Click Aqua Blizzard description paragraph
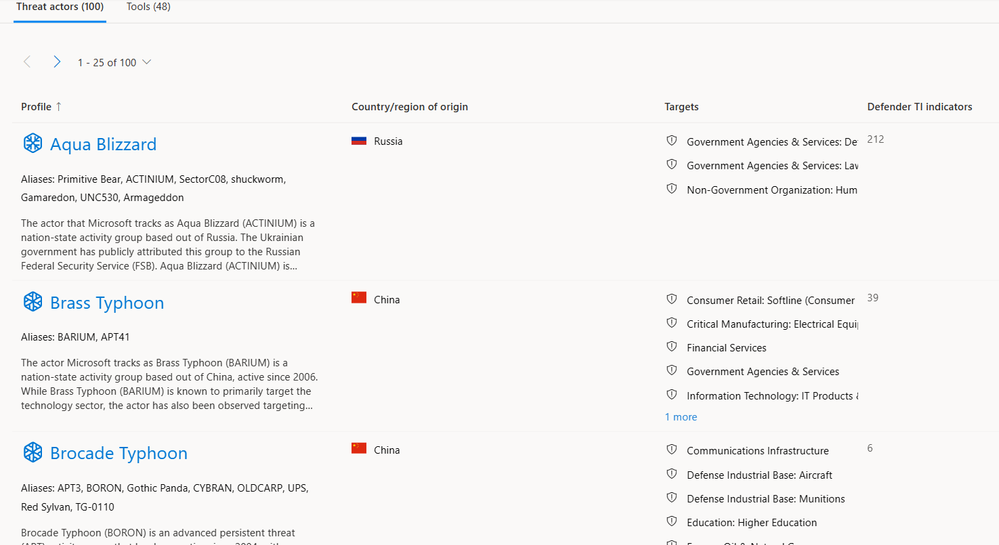Screen dimensions: 999x545 pos(168,245)
